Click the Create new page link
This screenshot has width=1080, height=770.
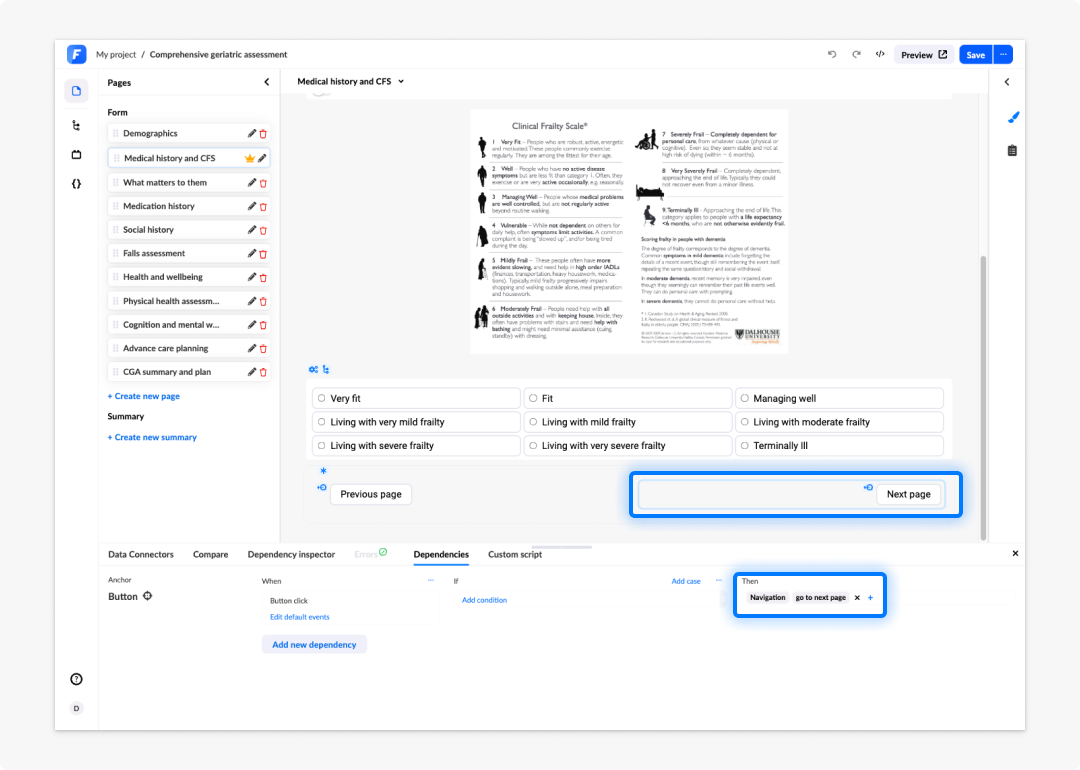[144, 396]
